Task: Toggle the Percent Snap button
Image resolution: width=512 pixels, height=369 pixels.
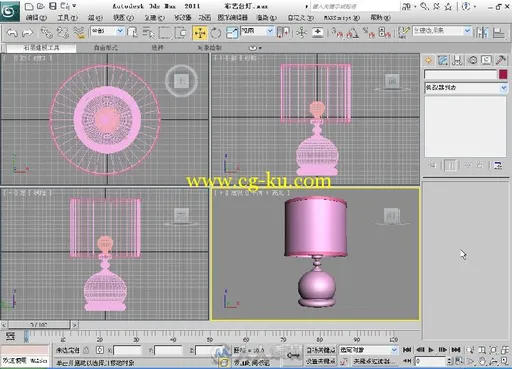Action: point(369,32)
